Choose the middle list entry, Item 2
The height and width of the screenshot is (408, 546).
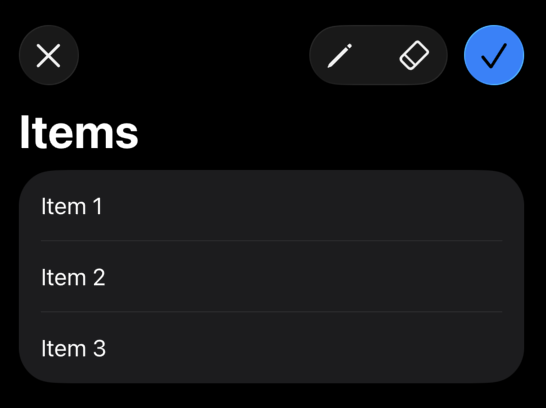[272, 277]
